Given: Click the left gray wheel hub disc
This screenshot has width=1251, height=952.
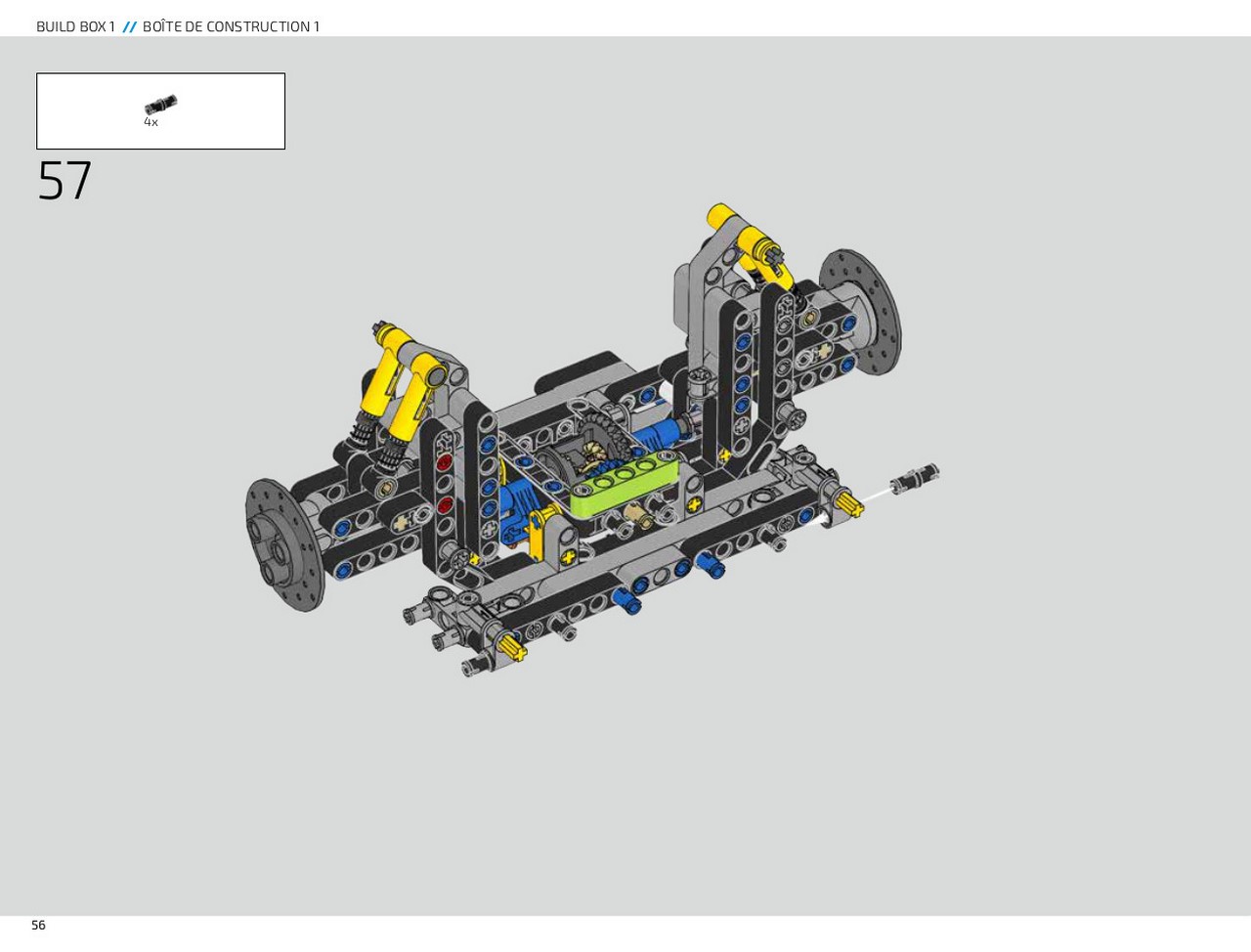Looking at the screenshot, I should [x=283, y=543].
